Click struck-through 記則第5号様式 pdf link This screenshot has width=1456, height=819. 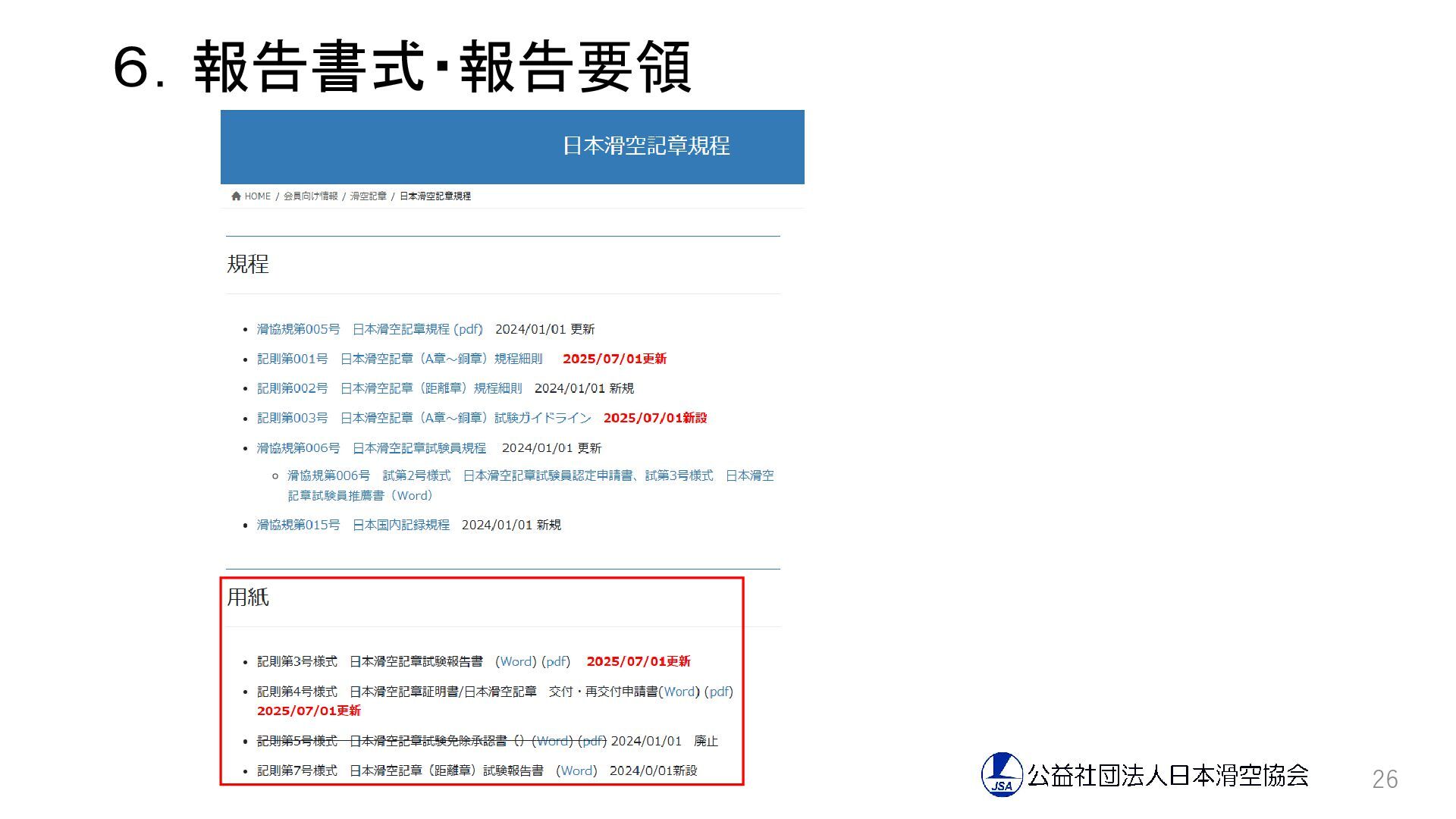[x=592, y=741]
